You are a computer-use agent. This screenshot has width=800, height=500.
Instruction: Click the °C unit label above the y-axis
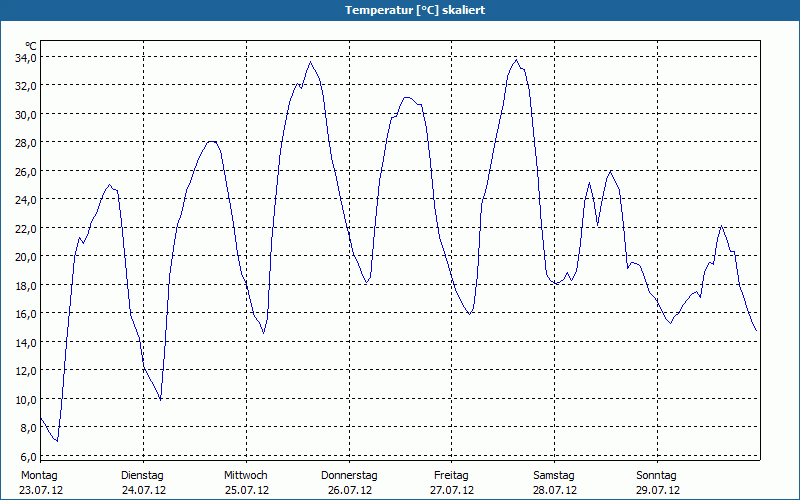pyautogui.click(x=31, y=46)
